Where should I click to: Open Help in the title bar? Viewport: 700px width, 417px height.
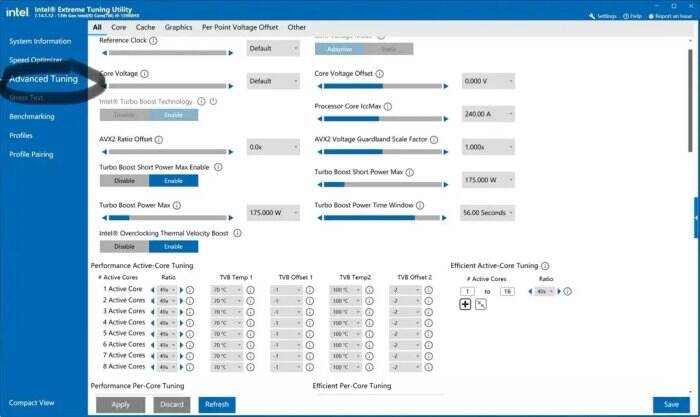632,16
